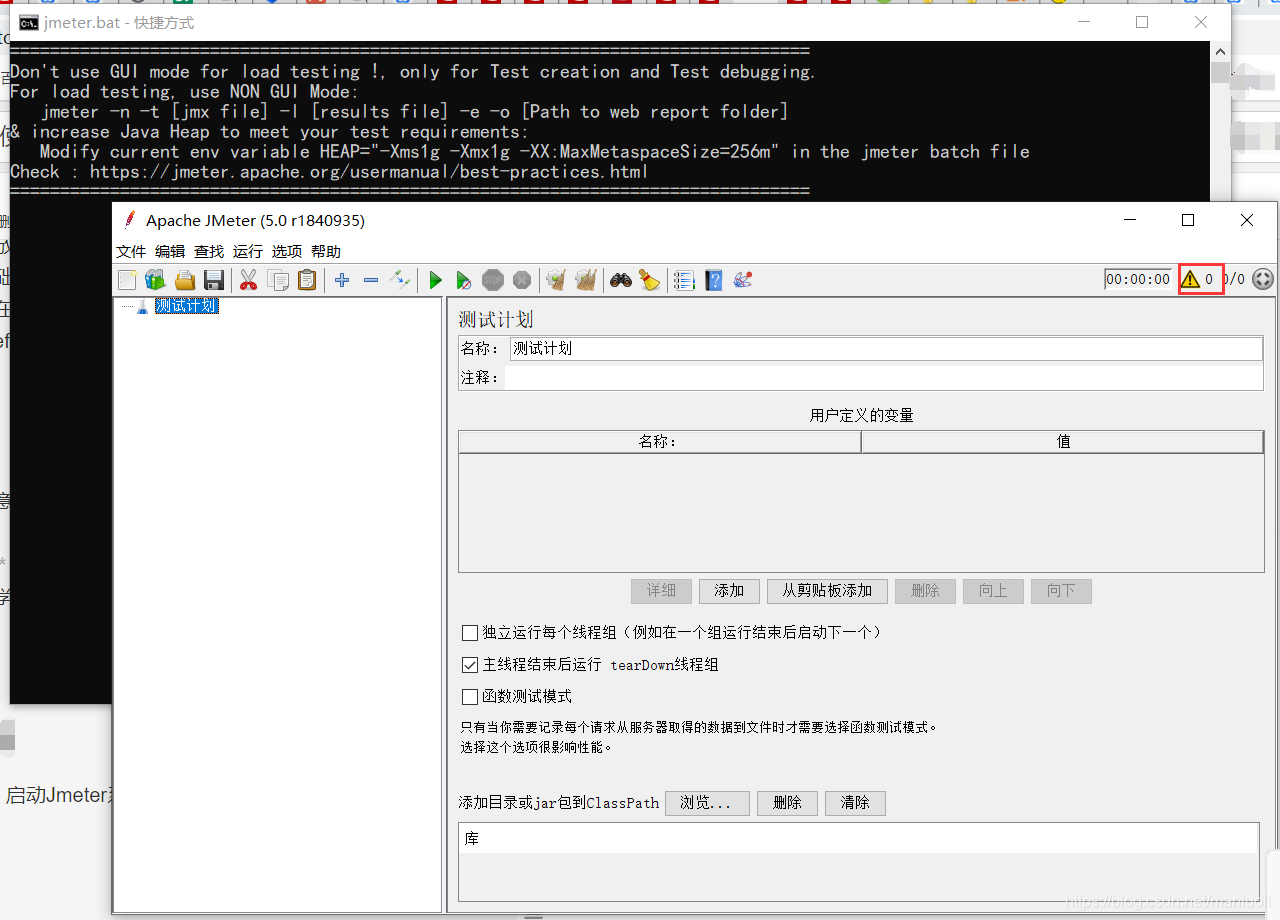Image resolution: width=1280 pixels, height=920 pixels.
Task: Click the 名称 input field
Action: pyautogui.click(x=886, y=348)
